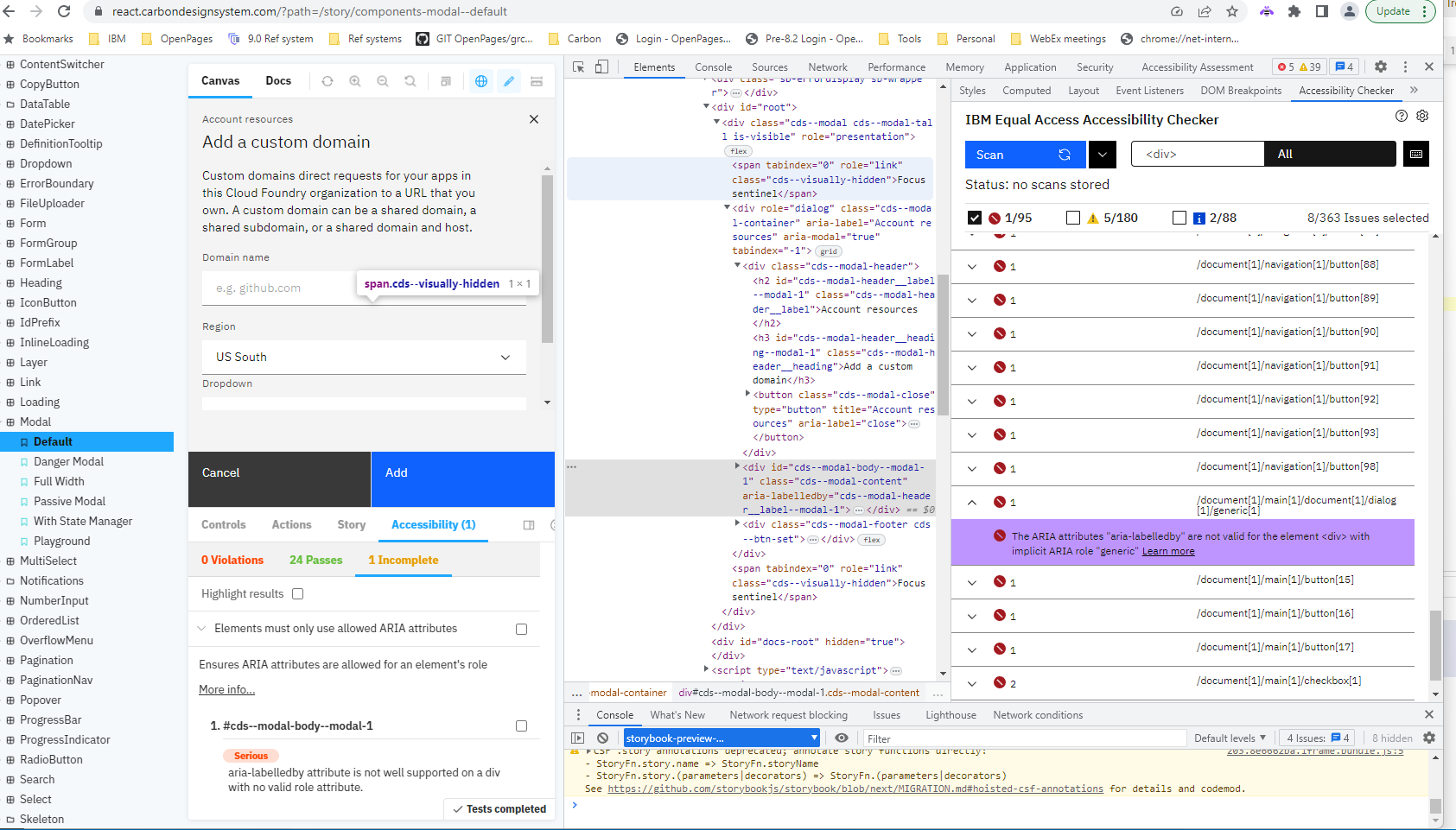1456x830 pixels.
Task: Toggle the device toolbar in DevTools
Action: click(x=601, y=67)
